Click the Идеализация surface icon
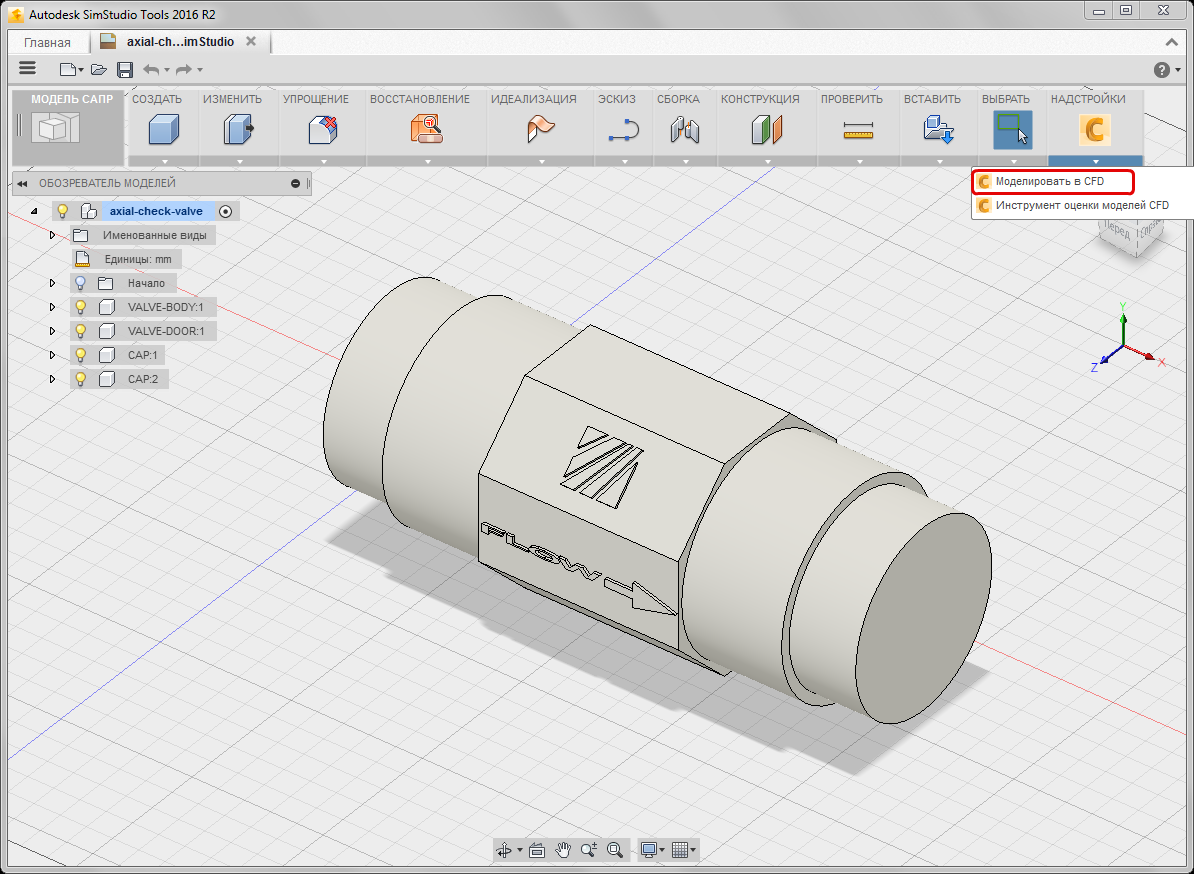Image resolution: width=1194 pixels, height=874 pixels. click(541, 130)
